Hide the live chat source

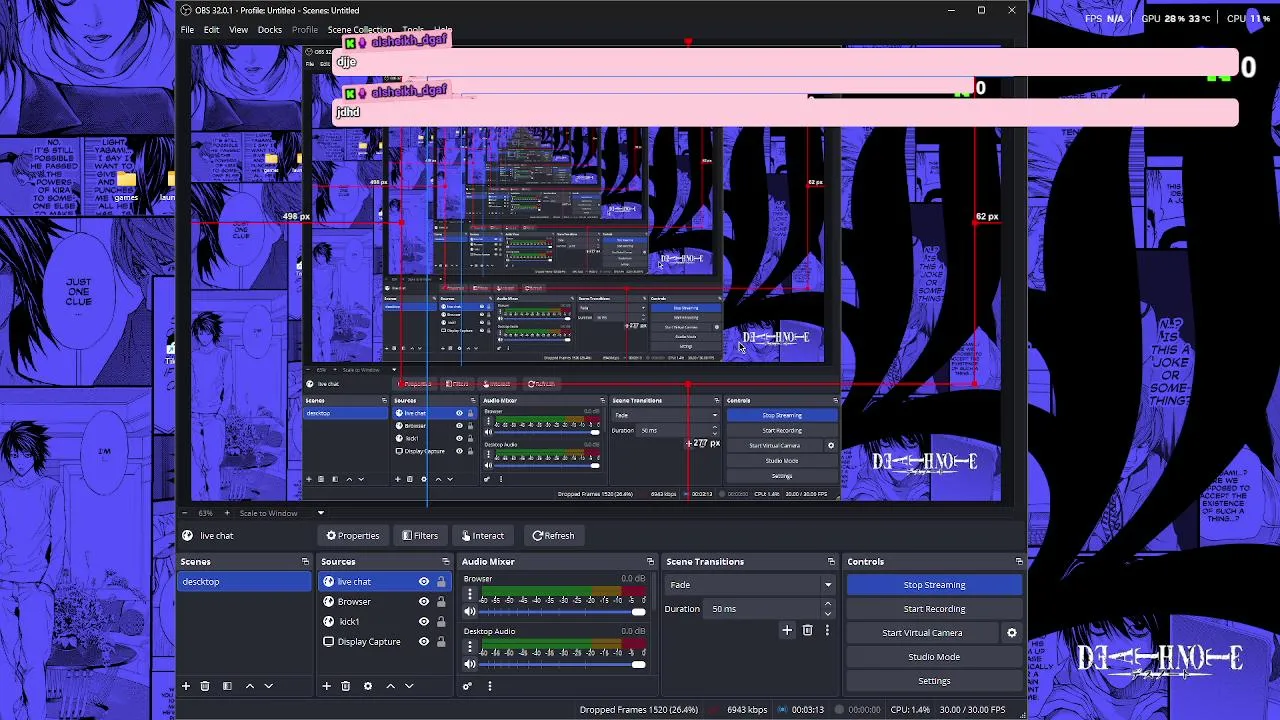[424, 582]
